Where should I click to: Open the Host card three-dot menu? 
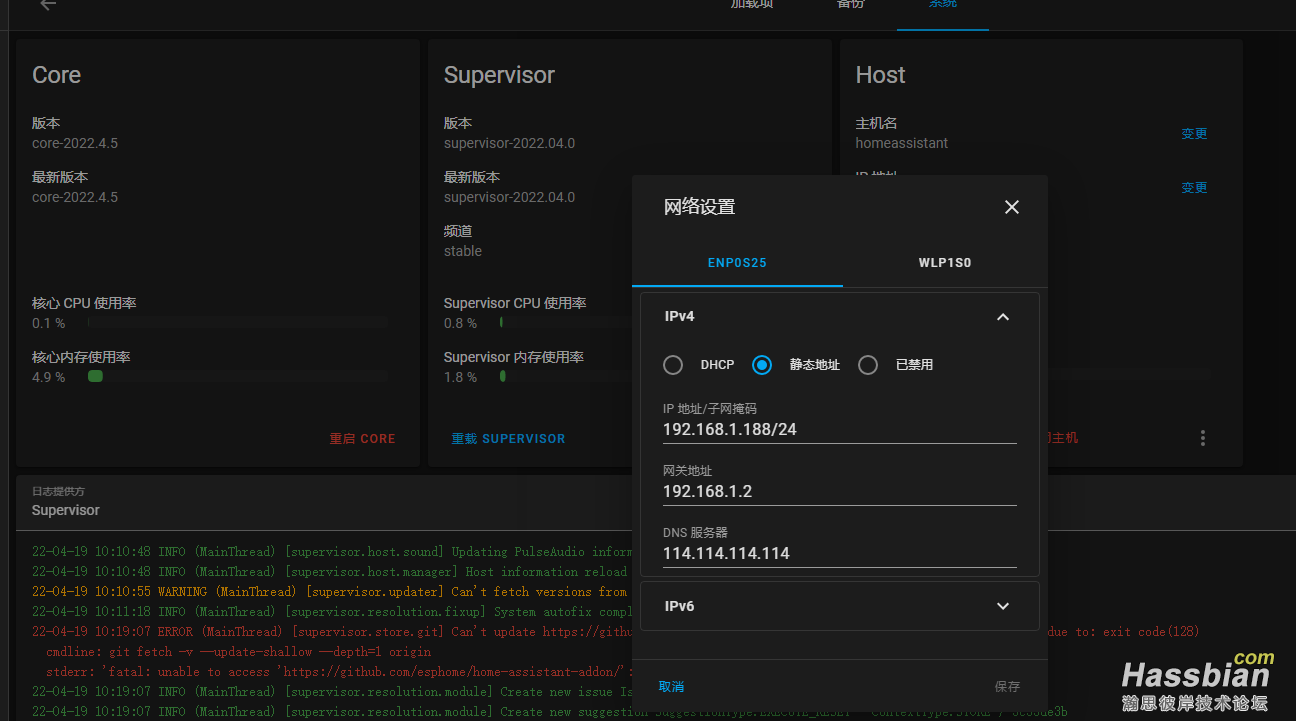(1202, 438)
